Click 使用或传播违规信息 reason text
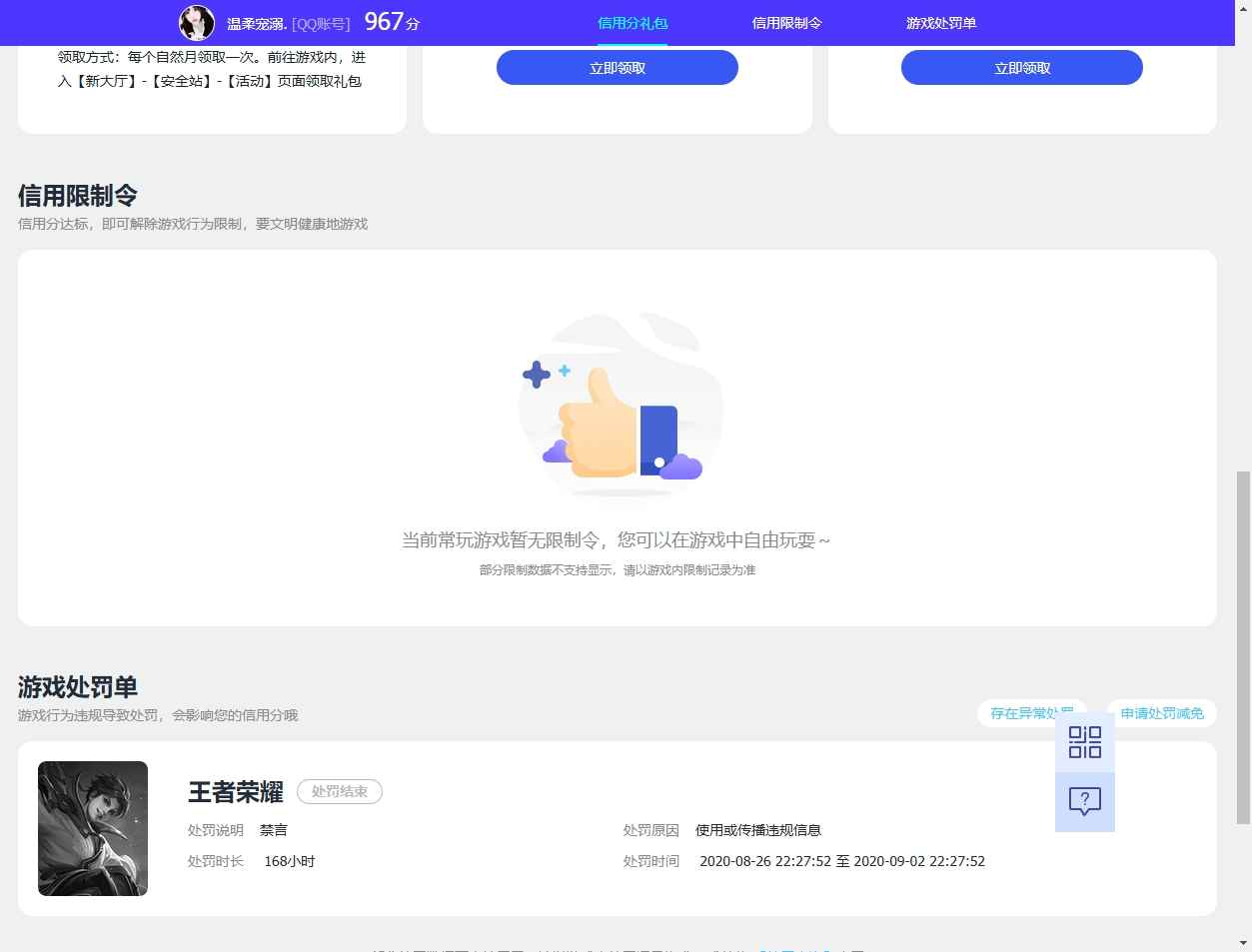Image resolution: width=1252 pixels, height=952 pixels. [x=758, y=830]
